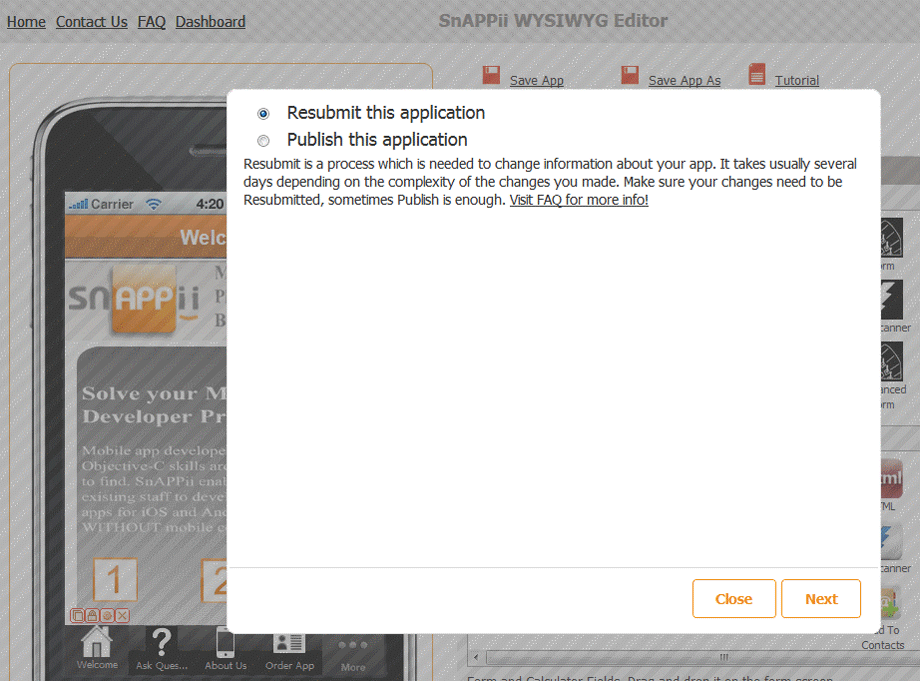
Task: Open the FAQ link in the top navigation
Action: [x=151, y=22]
